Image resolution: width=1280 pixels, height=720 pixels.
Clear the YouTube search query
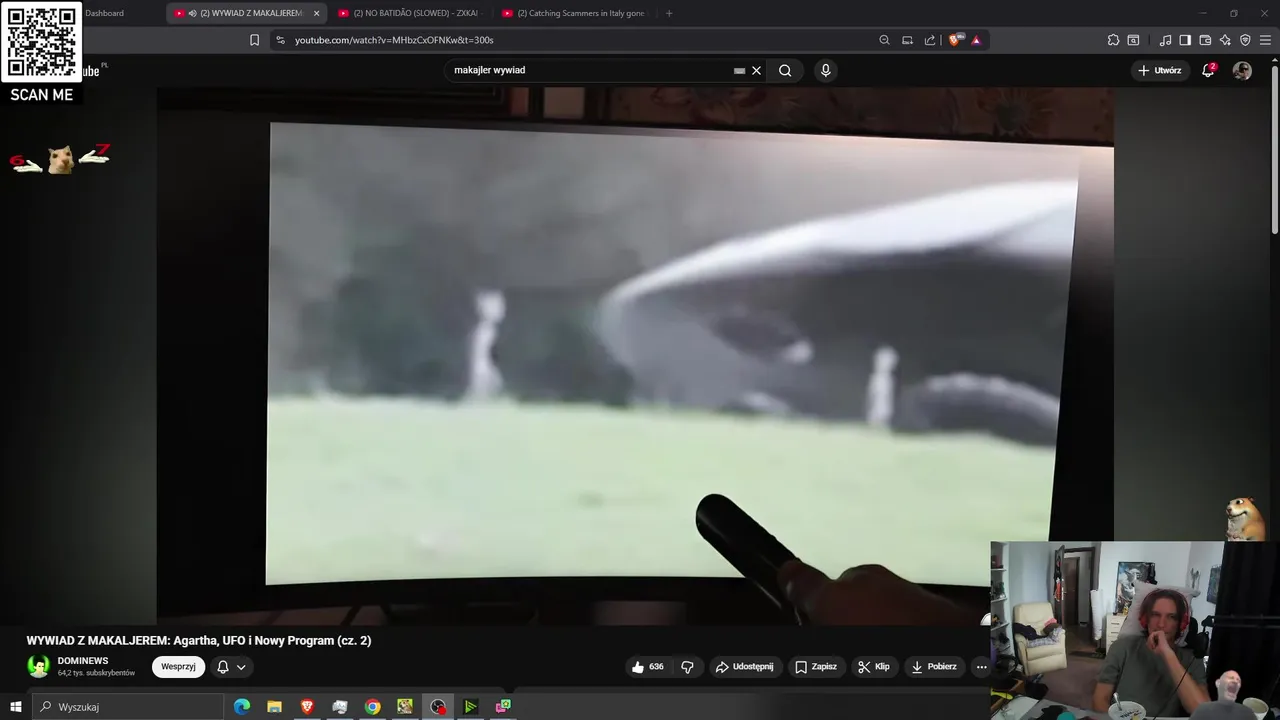(x=757, y=70)
